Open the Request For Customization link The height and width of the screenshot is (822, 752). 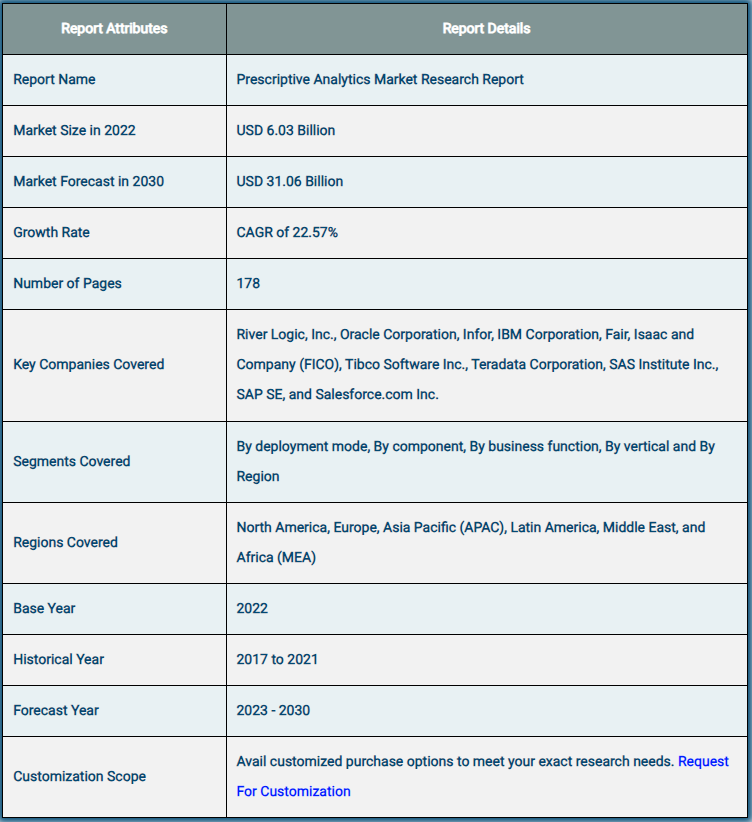coord(294,791)
